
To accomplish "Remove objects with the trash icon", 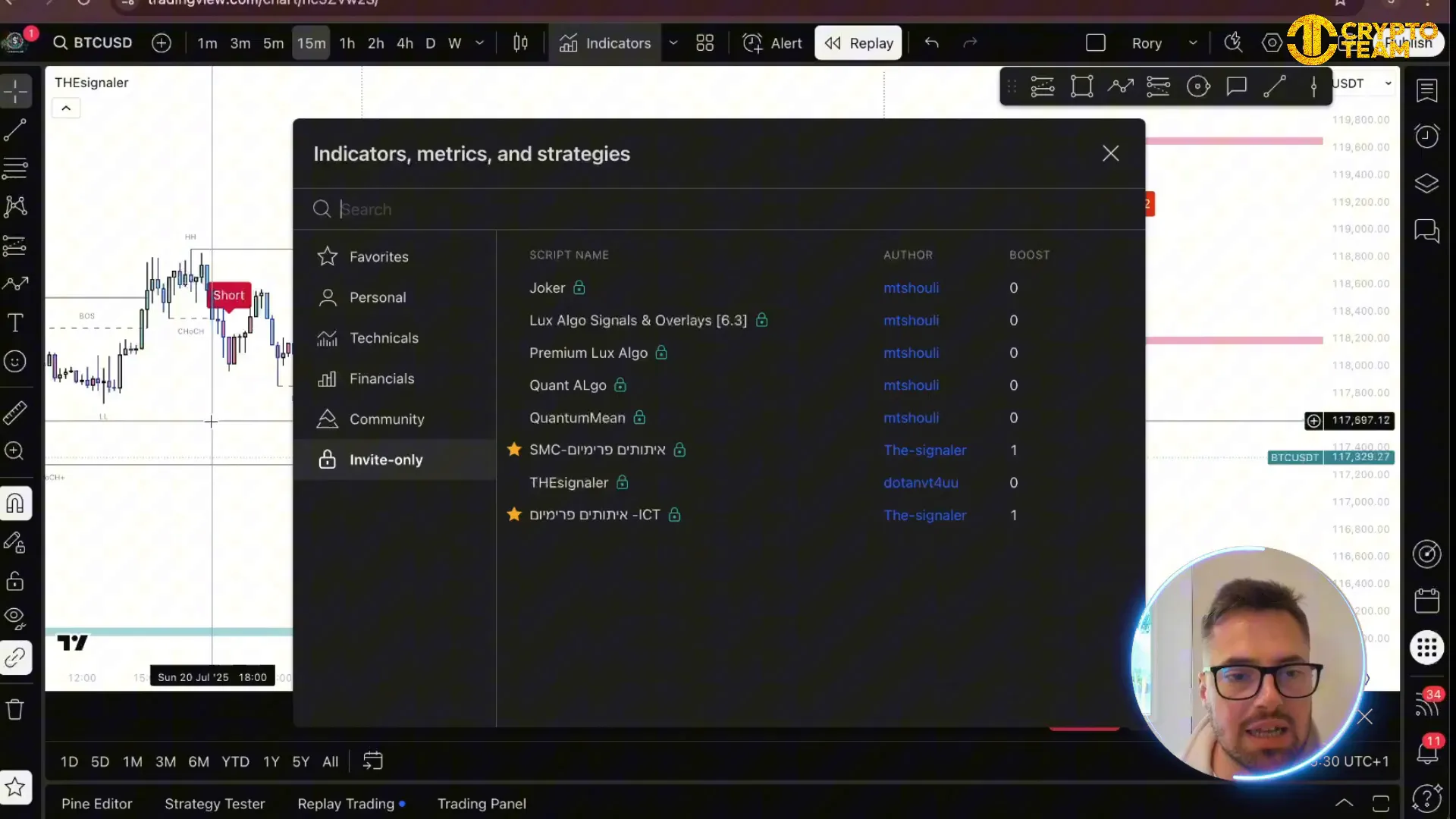I will (15, 709).
